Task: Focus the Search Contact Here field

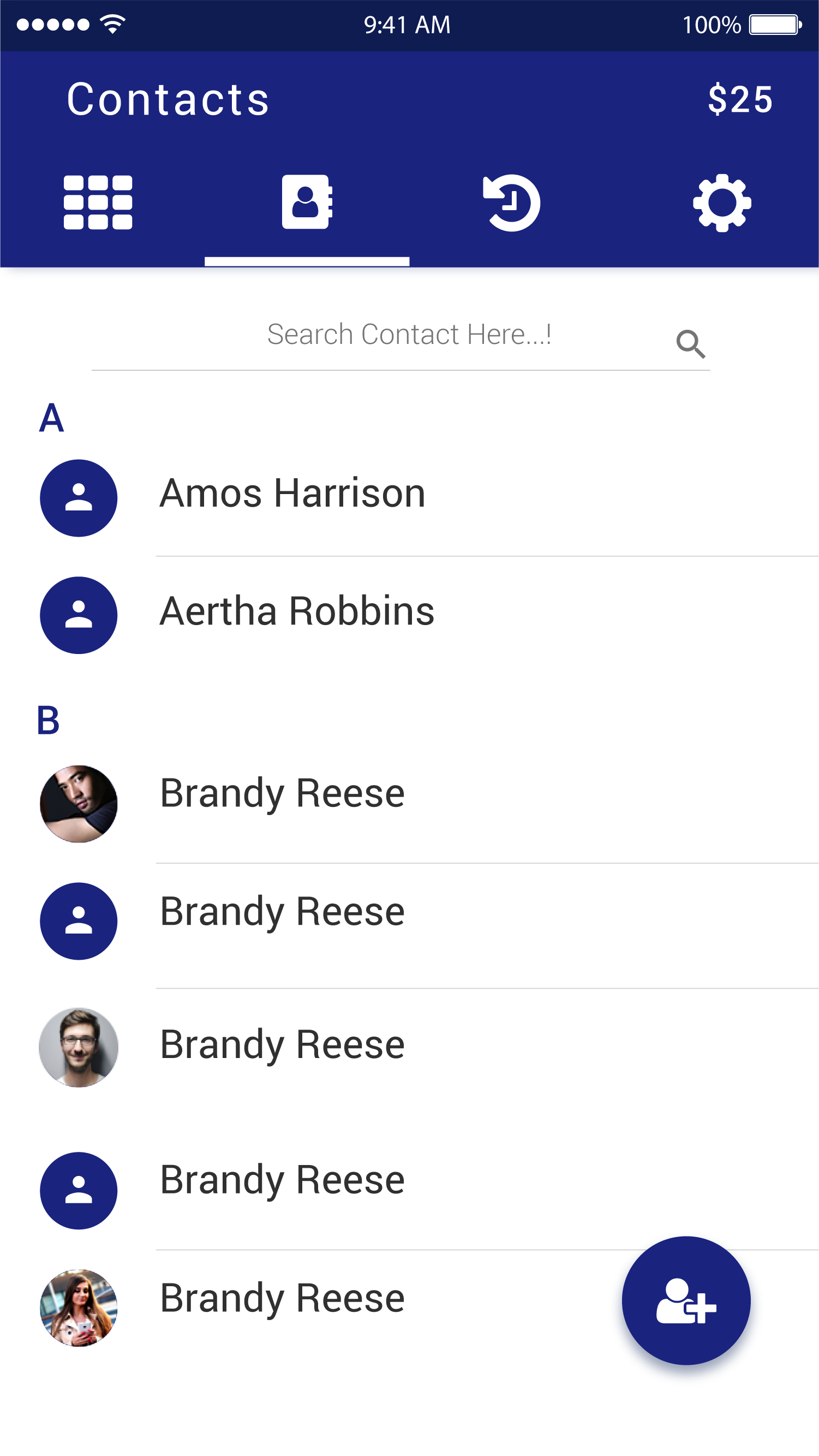Action: pos(400,338)
